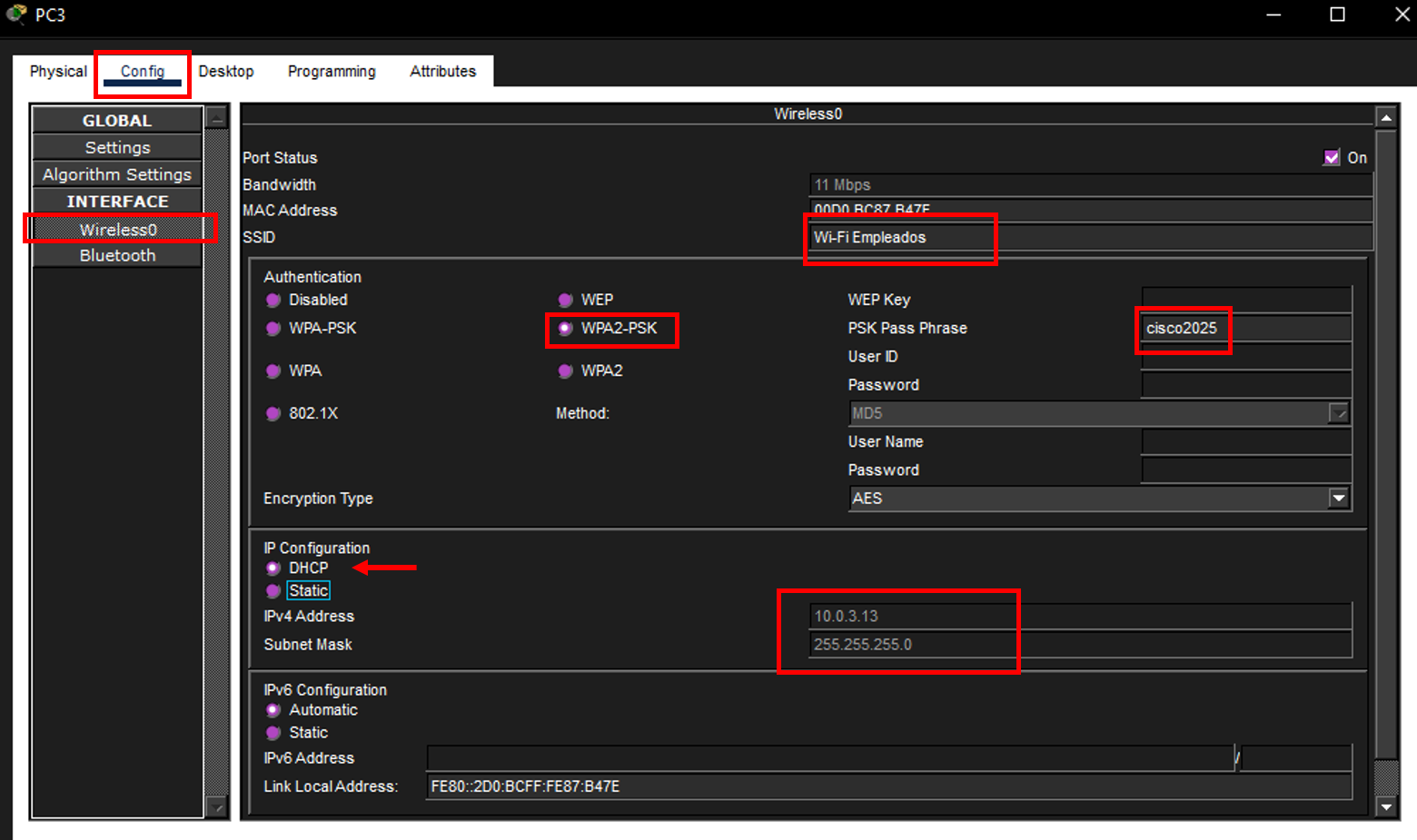Click the sidebar scroll down arrow
This screenshot has width=1417, height=840.
point(216,806)
